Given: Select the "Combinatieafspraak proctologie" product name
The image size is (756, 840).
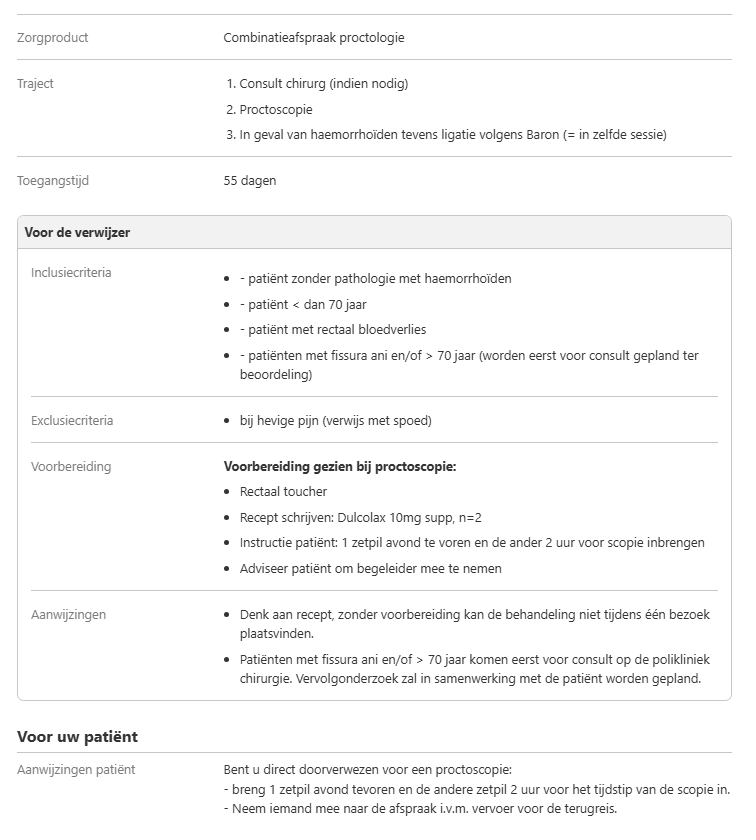Looking at the screenshot, I should [x=314, y=38].
